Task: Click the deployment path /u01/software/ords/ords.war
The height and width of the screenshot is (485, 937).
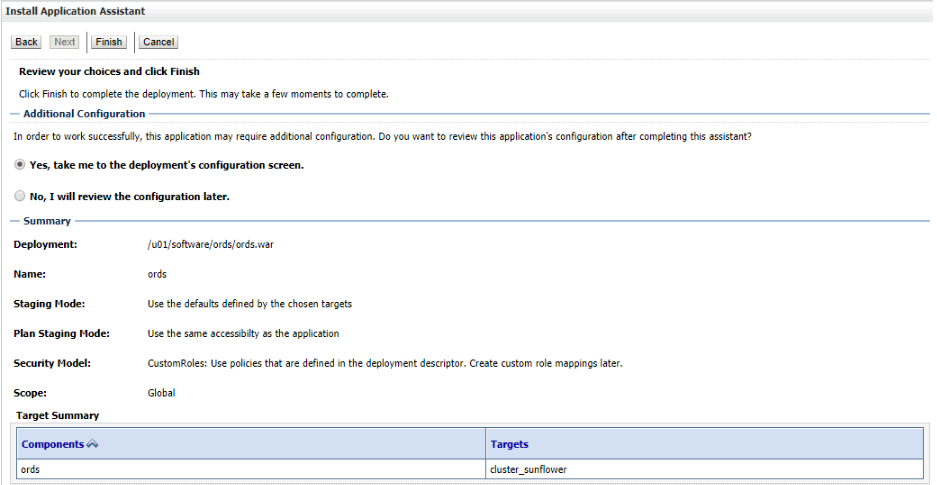Action: (209, 244)
